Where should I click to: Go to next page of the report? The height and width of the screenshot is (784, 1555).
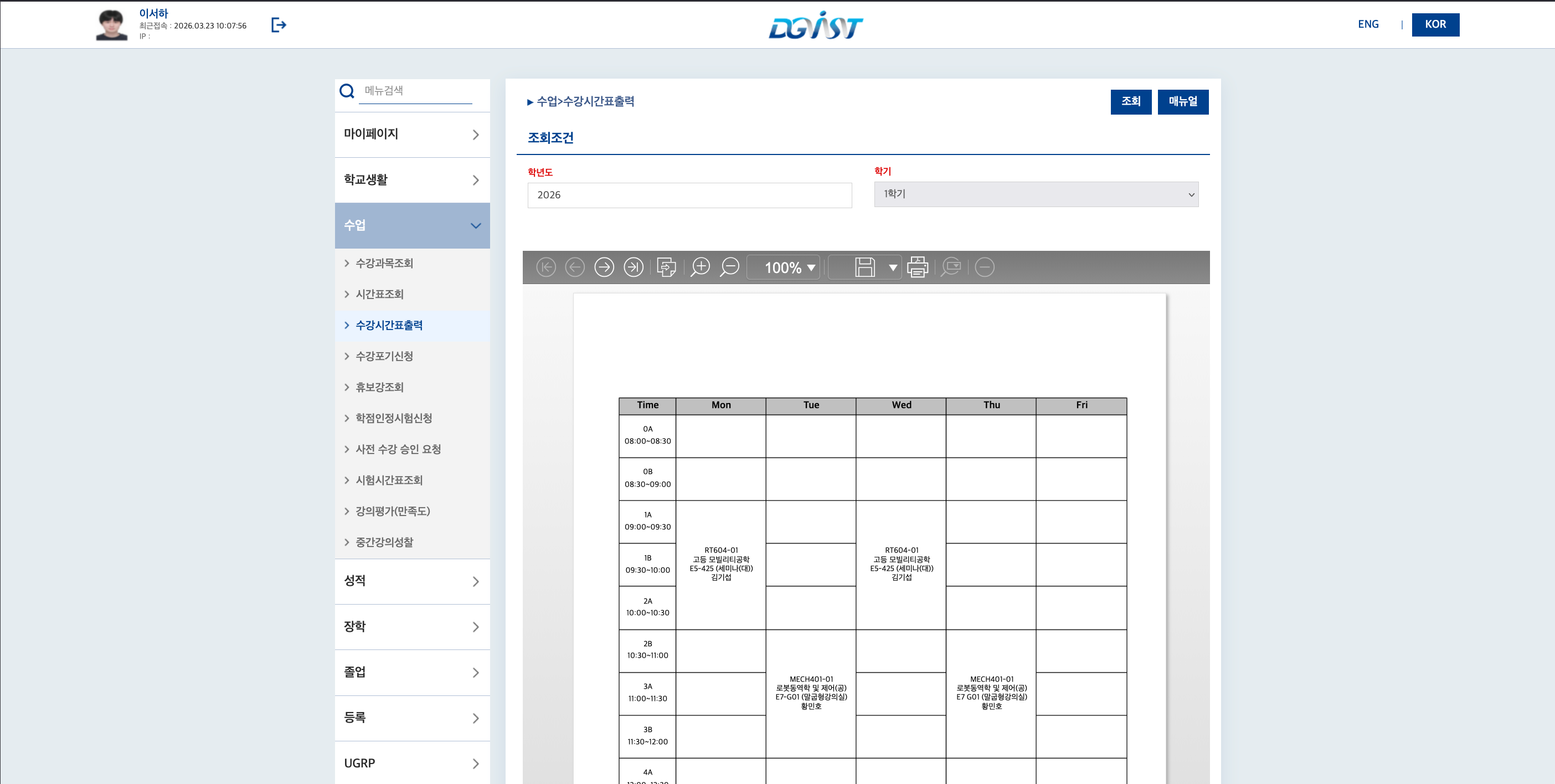(604, 267)
